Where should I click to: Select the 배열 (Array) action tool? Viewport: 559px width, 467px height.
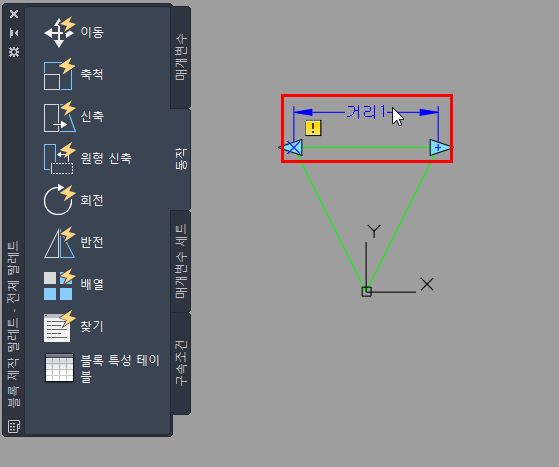pyautogui.click(x=74, y=284)
